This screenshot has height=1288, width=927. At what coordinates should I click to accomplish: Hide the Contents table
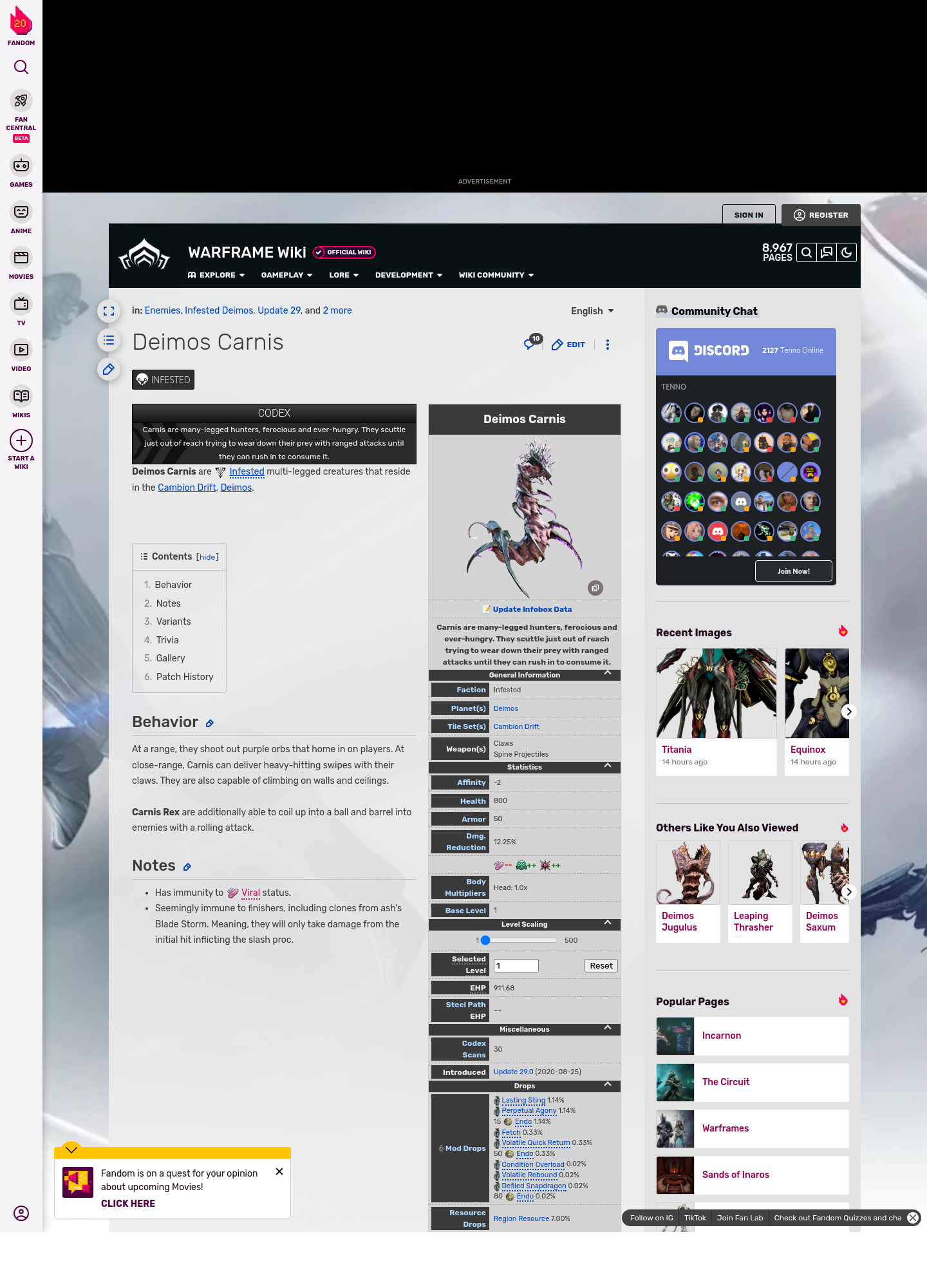click(207, 557)
